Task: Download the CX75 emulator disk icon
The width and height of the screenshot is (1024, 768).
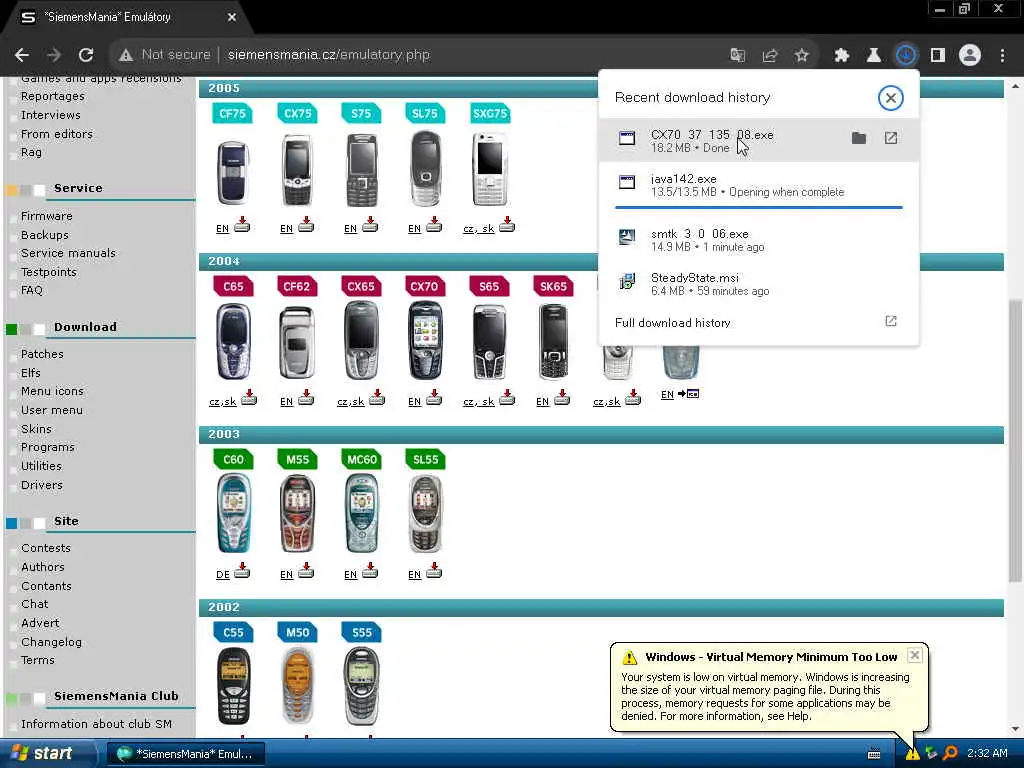Action: 306,225
